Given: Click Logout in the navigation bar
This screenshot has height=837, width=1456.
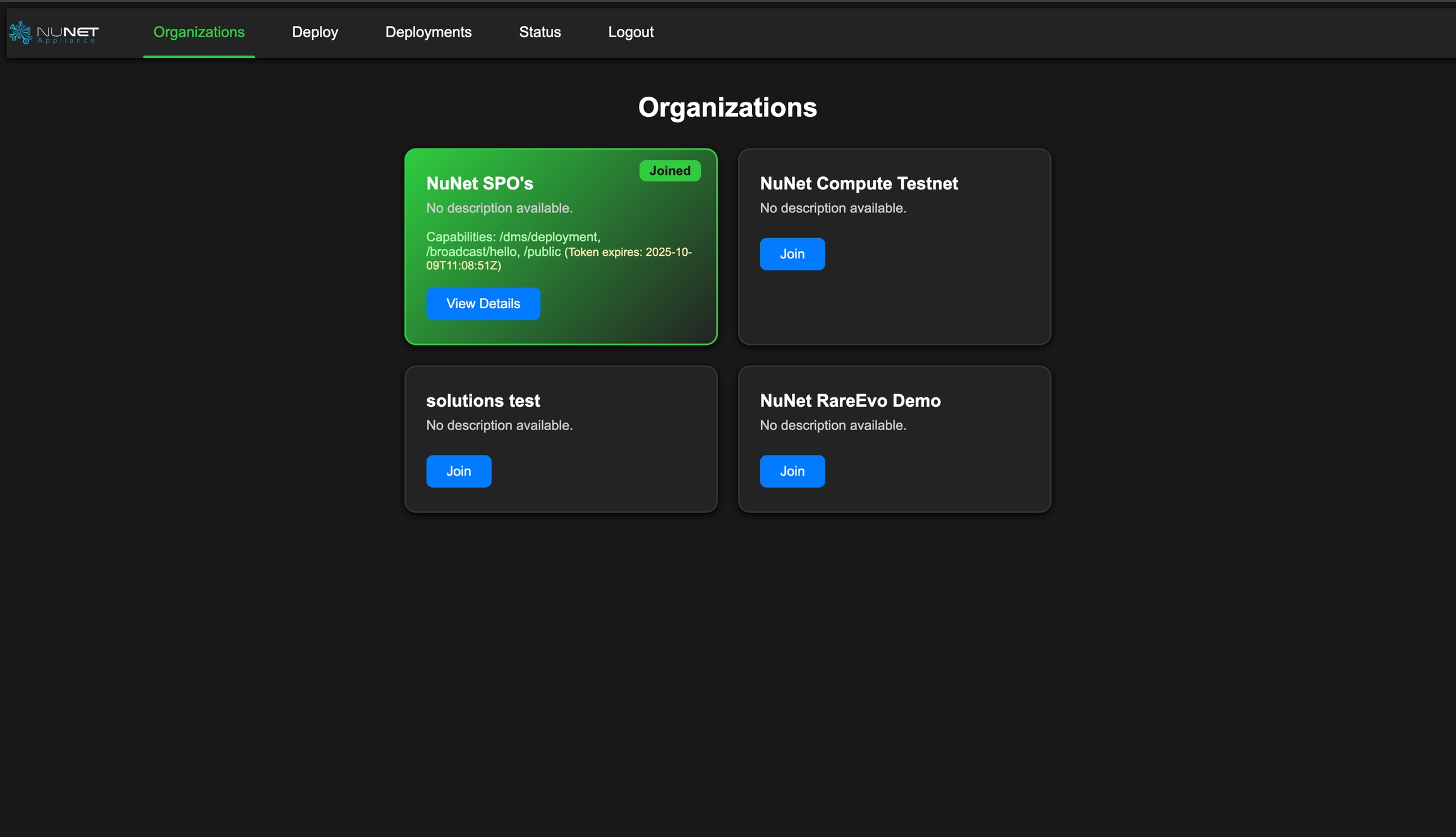Looking at the screenshot, I should 630,32.
